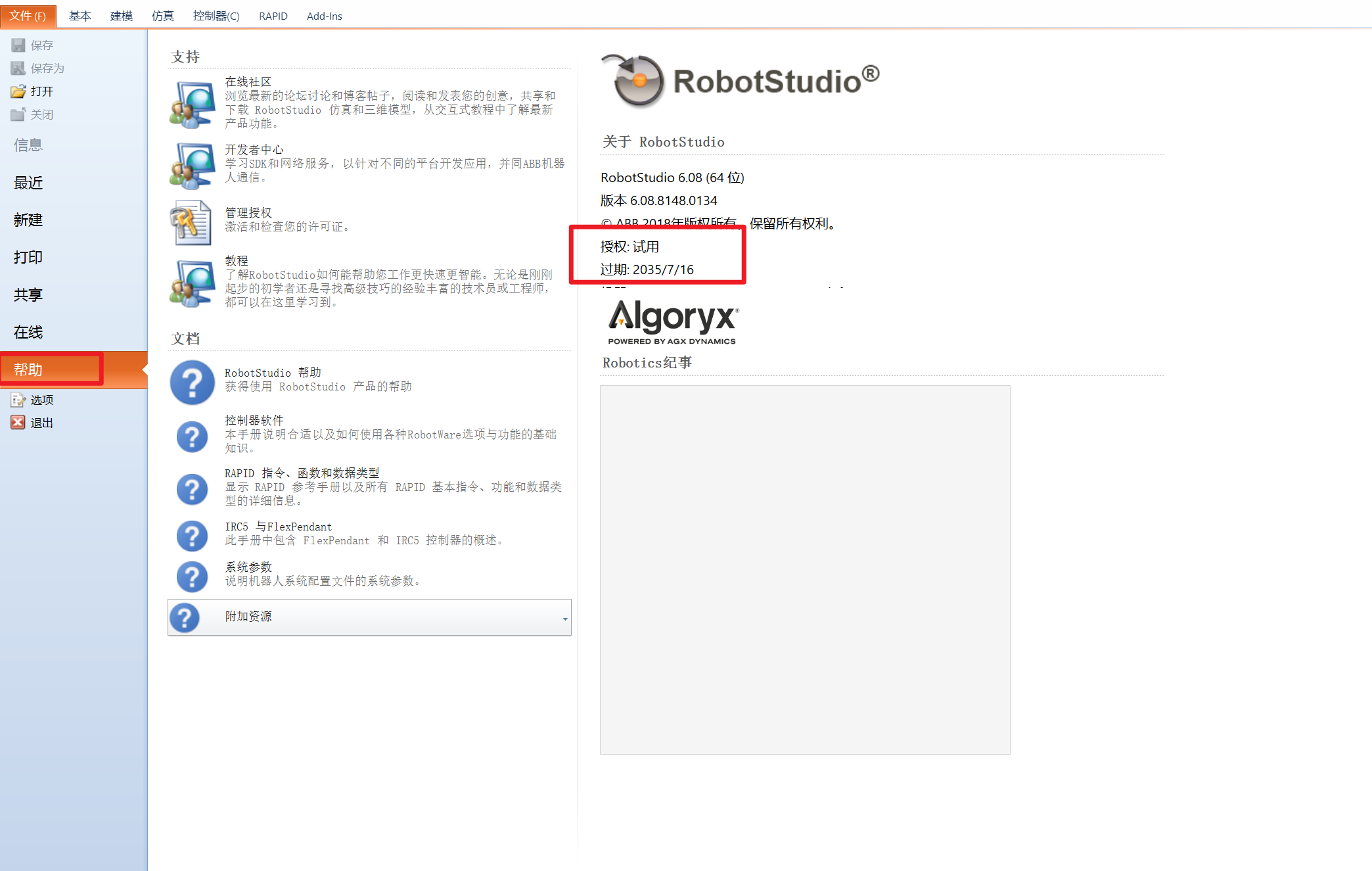Click the Algoryx AGX Dynamics logo
1372x871 pixels.
click(673, 322)
